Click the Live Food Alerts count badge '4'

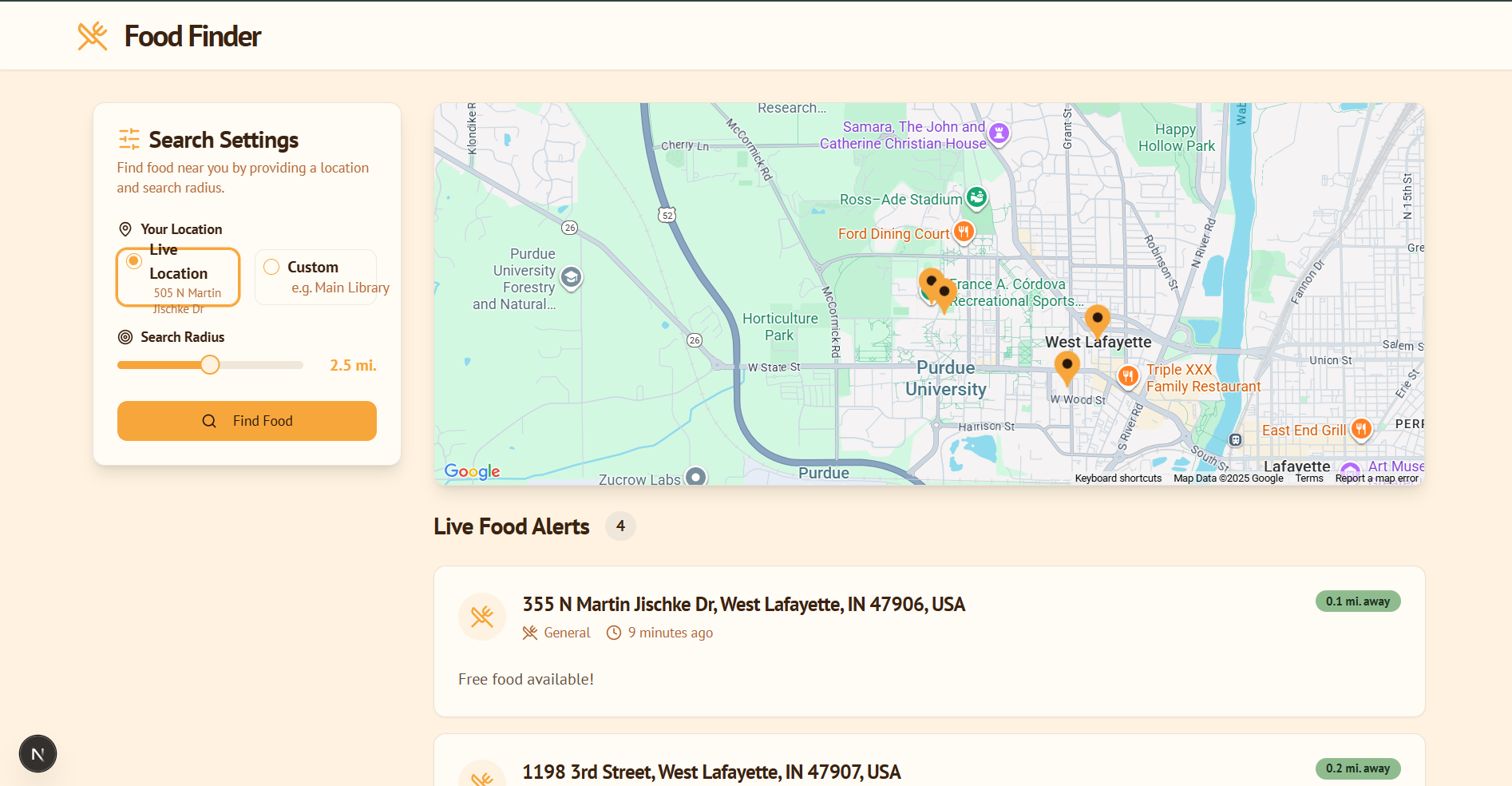620,526
